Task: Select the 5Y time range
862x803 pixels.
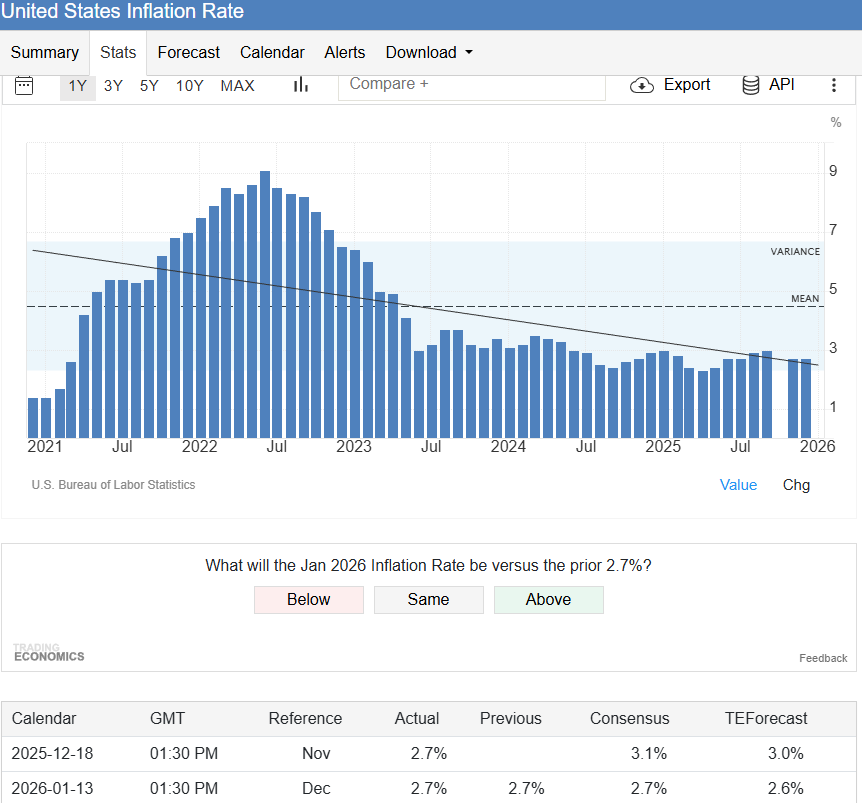Action: point(149,86)
